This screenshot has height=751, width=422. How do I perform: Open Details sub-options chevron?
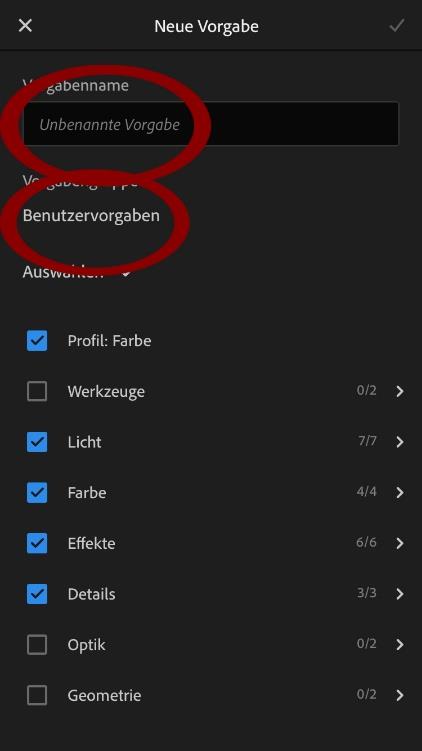point(400,594)
